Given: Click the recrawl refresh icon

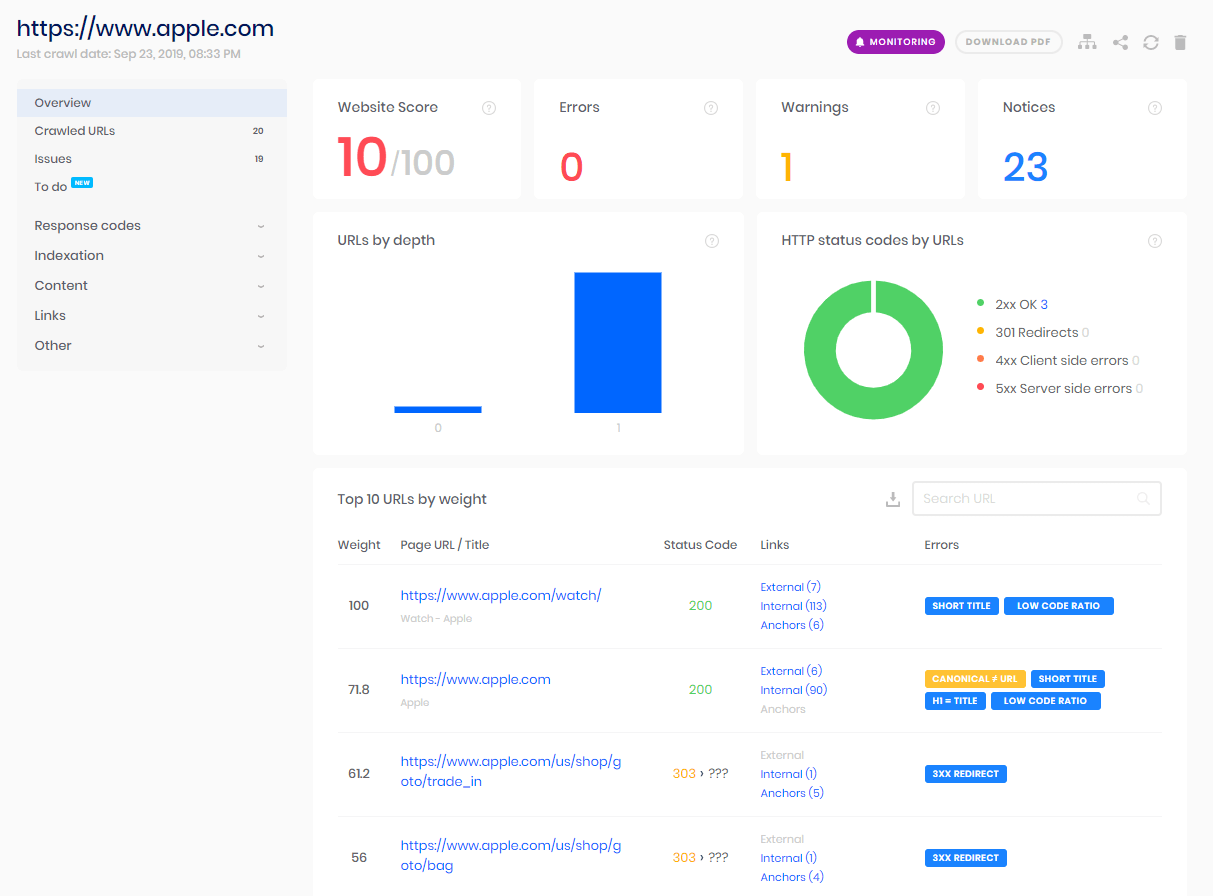Looking at the screenshot, I should (1151, 42).
